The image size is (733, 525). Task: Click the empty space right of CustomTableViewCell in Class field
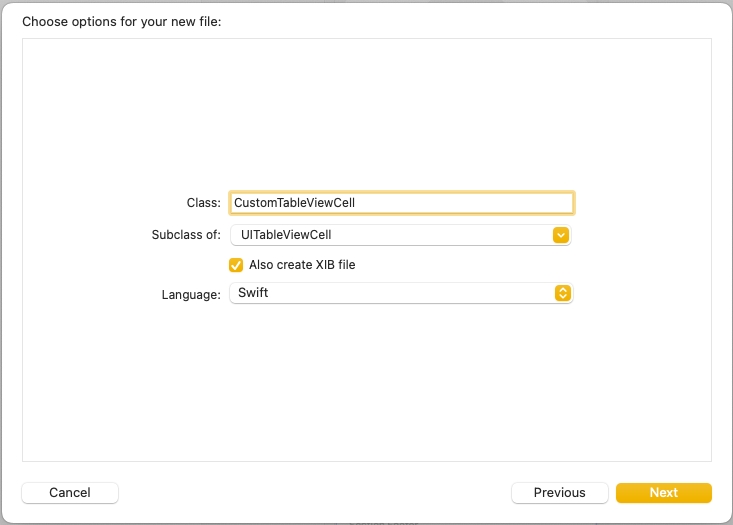[x=470, y=203]
